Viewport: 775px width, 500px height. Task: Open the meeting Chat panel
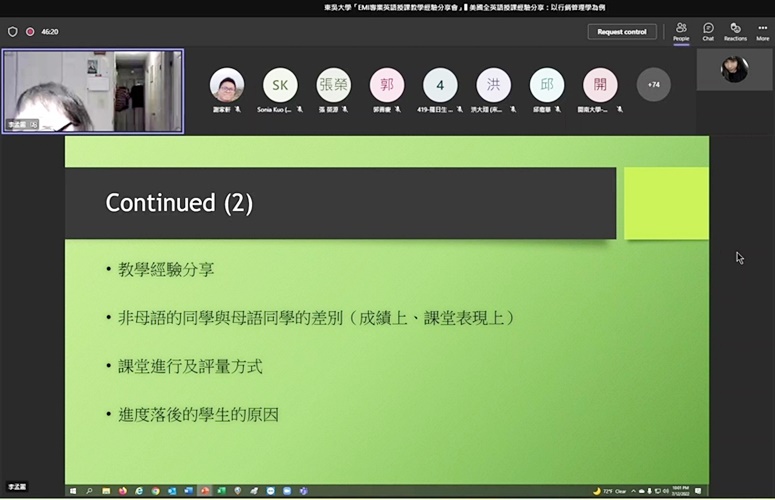click(x=708, y=31)
